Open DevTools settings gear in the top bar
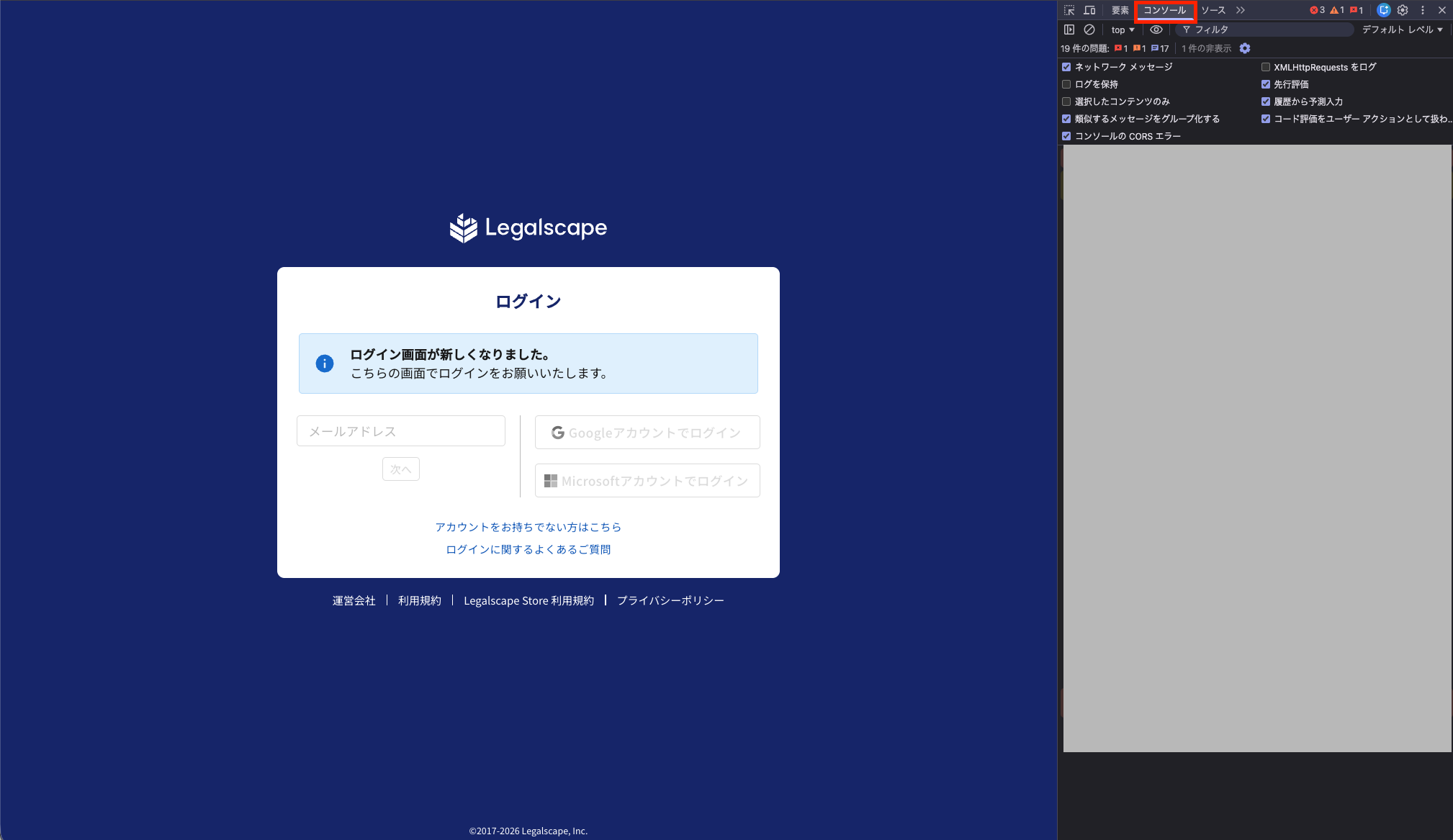Screen dimensions: 1453x840 click(x=1403, y=10)
